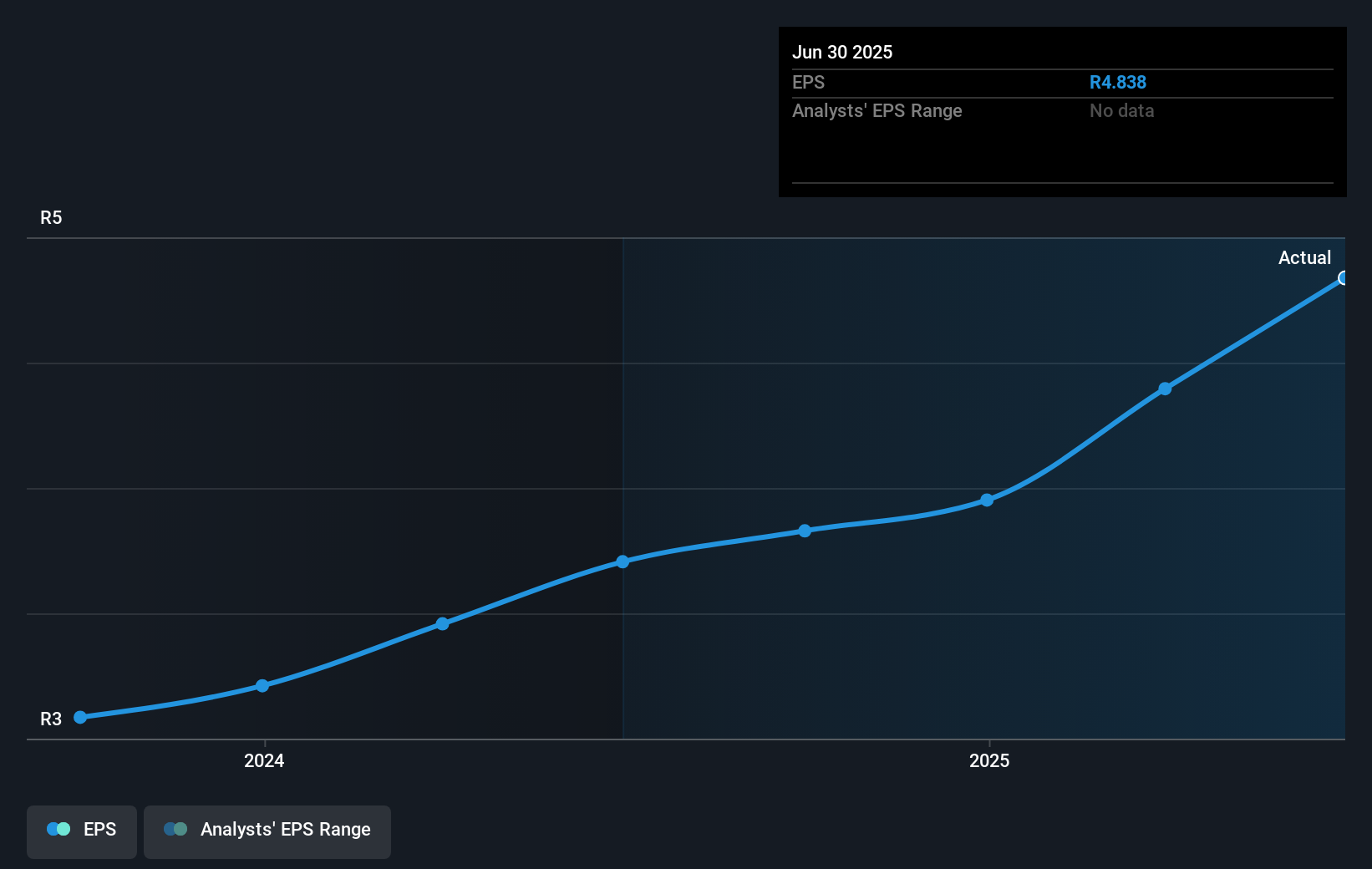Click the 2024 x-axis label
The image size is (1372, 869).
click(x=264, y=760)
